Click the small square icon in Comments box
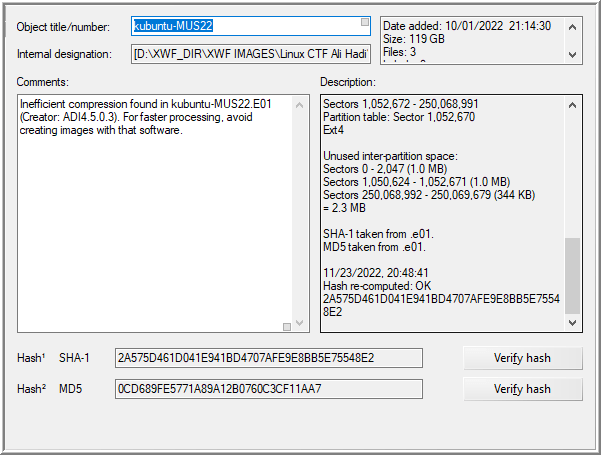Image resolution: width=601 pixels, height=455 pixels. 286,325
